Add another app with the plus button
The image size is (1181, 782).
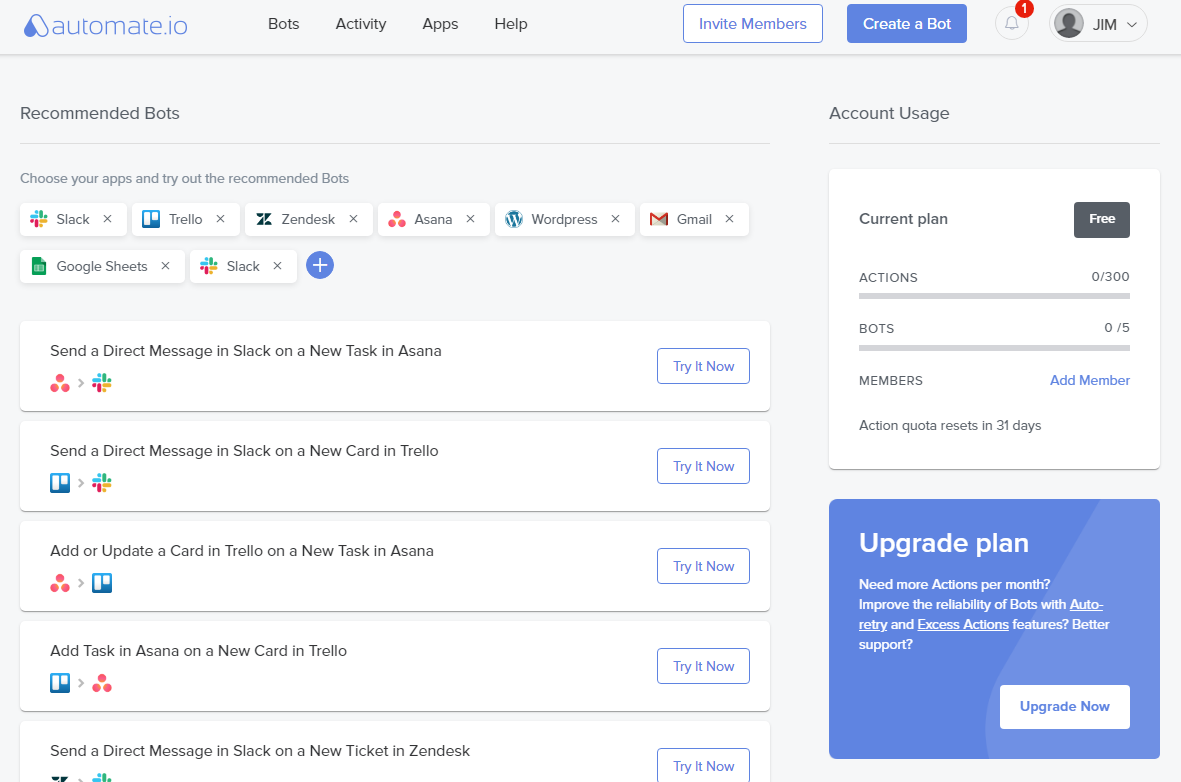pos(320,265)
